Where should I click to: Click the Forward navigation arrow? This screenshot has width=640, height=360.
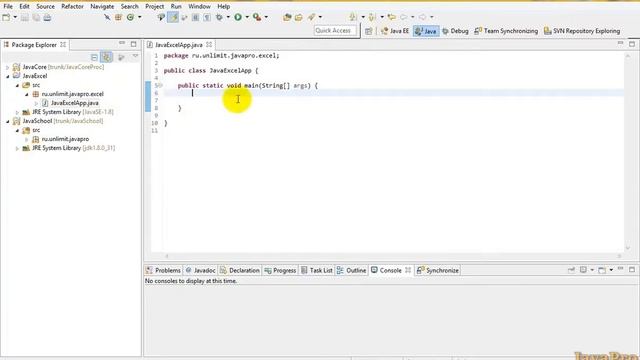point(422,17)
